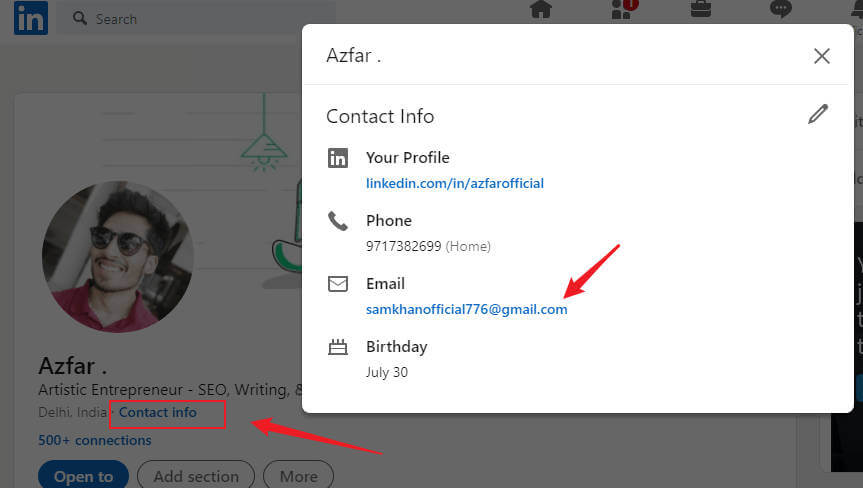Open the More options menu
Viewport: 863px width, 488px height.
point(298,476)
